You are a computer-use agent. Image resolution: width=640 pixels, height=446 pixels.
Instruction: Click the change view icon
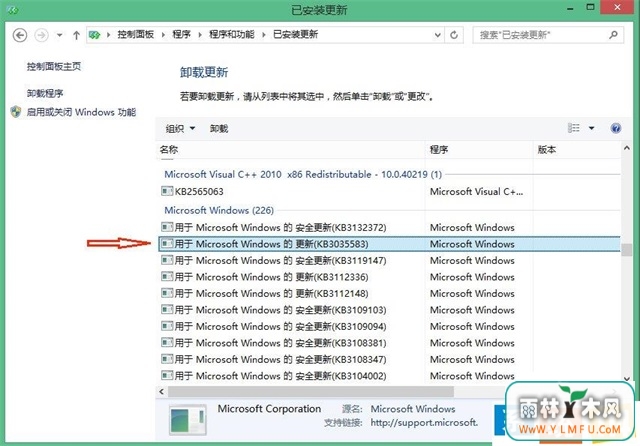click(573, 128)
